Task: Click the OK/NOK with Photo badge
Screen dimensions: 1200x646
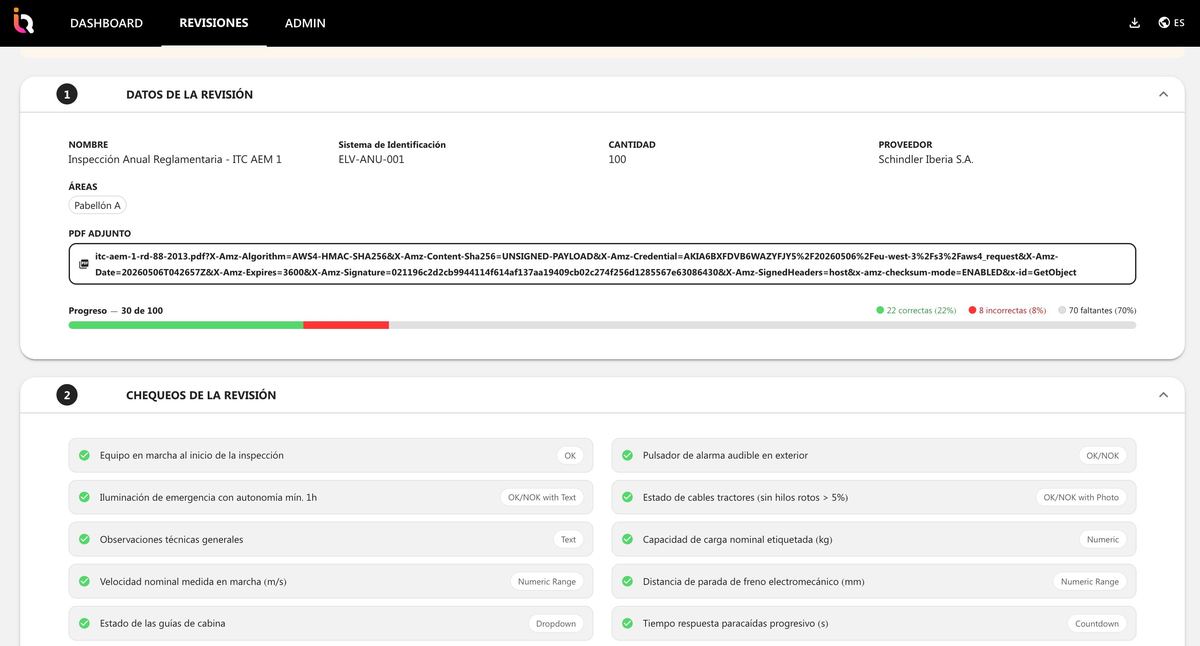Action: [x=1081, y=498]
